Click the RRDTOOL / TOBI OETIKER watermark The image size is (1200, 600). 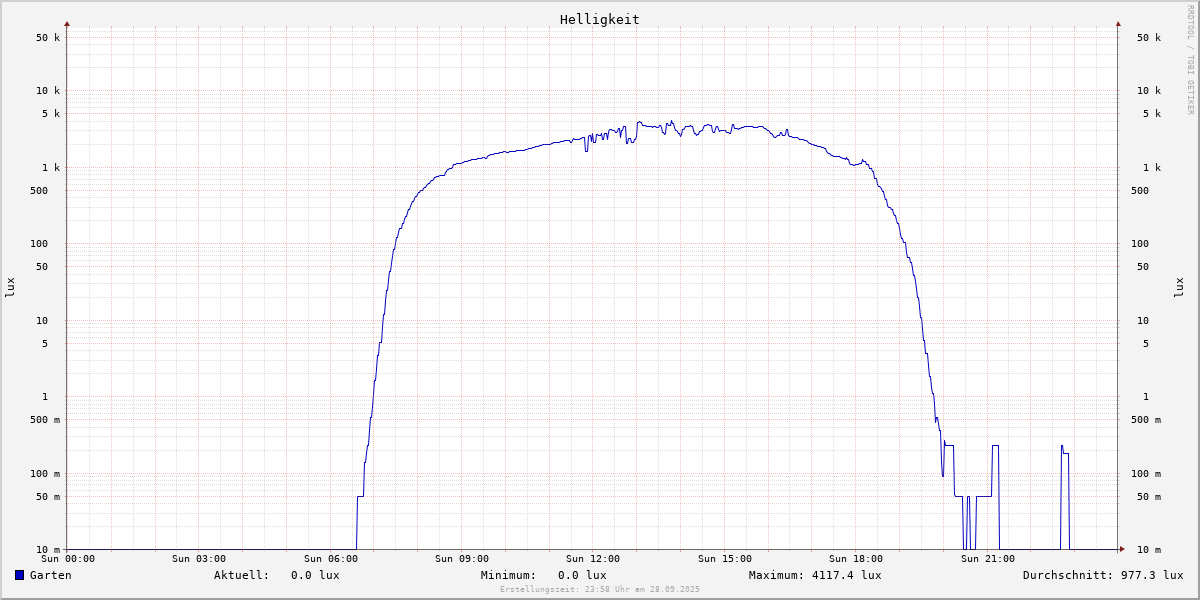[1190, 59]
